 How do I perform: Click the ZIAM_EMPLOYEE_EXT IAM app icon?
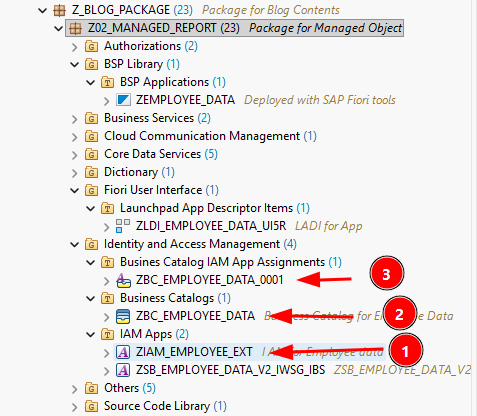123,352
